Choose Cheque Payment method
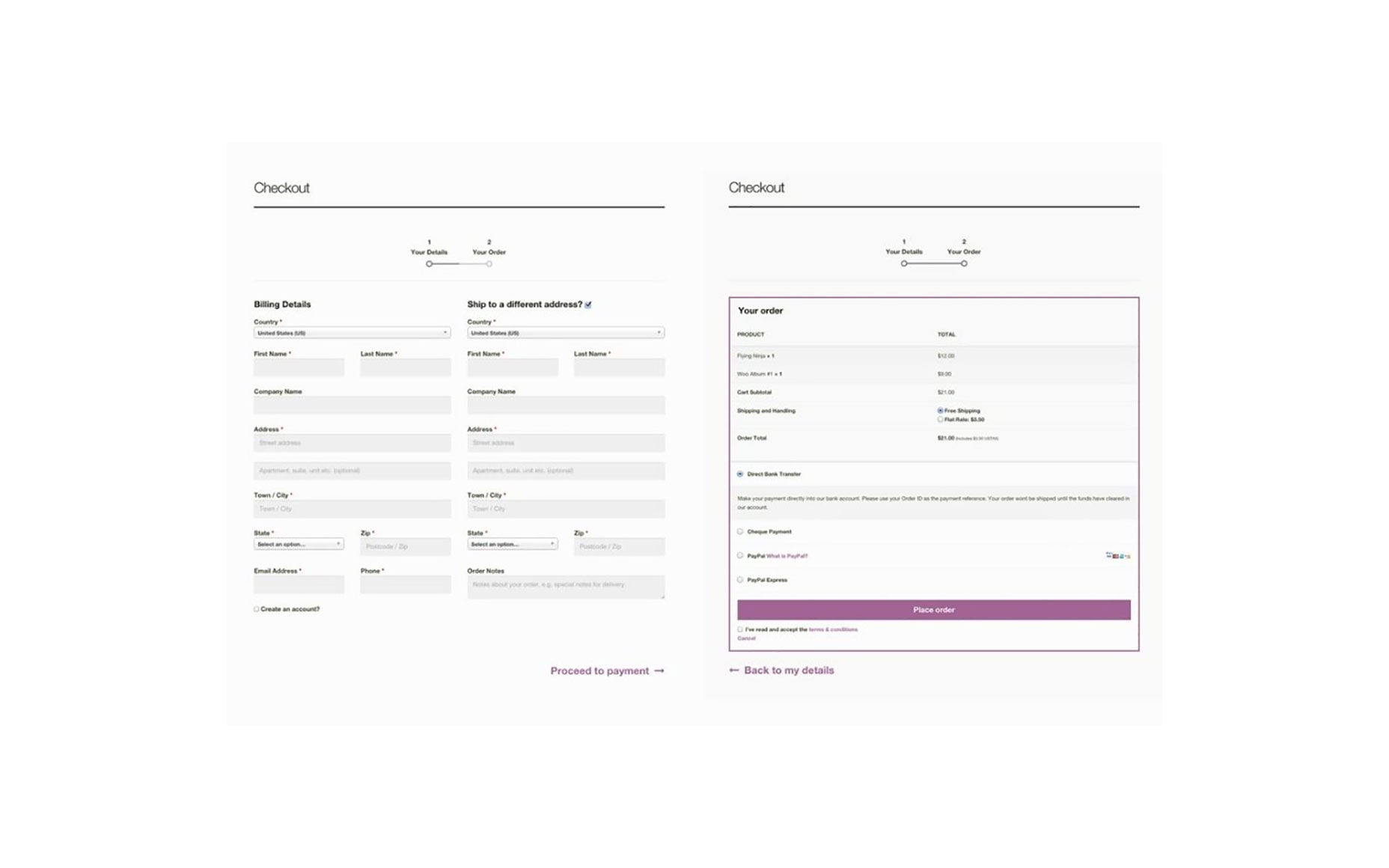 (740, 531)
